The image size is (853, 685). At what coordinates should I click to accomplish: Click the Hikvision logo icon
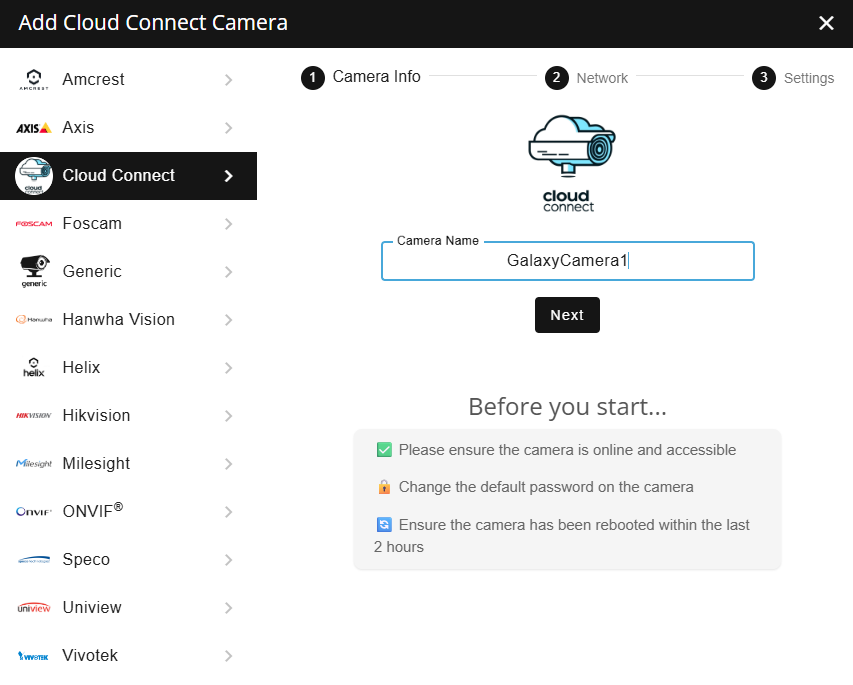click(34, 416)
